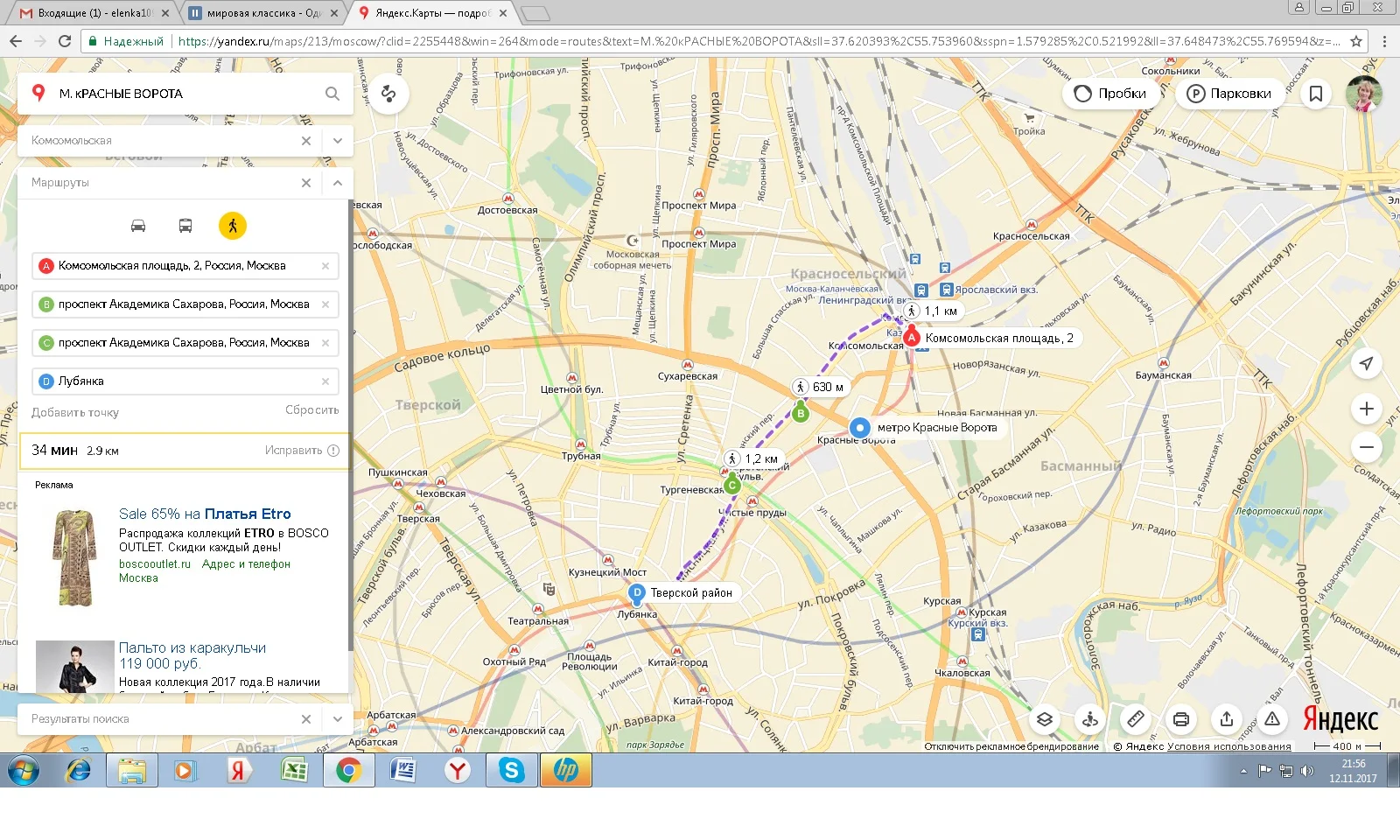Select the car route mode icon
The width and height of the screenshot is (1400, 840).
[x=138, y=226]
